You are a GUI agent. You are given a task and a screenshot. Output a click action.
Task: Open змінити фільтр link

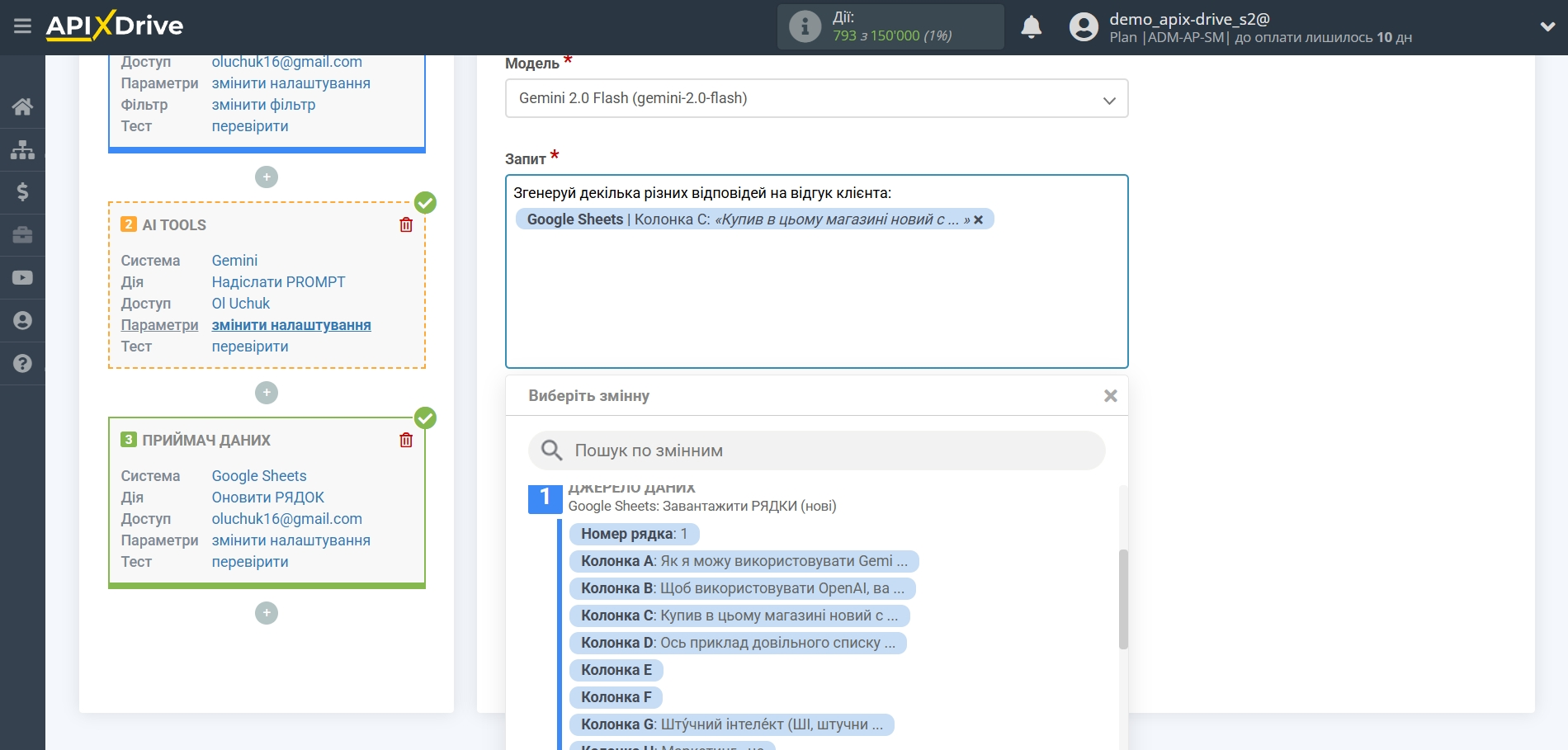pyautogui.click(x=263, y=105)
